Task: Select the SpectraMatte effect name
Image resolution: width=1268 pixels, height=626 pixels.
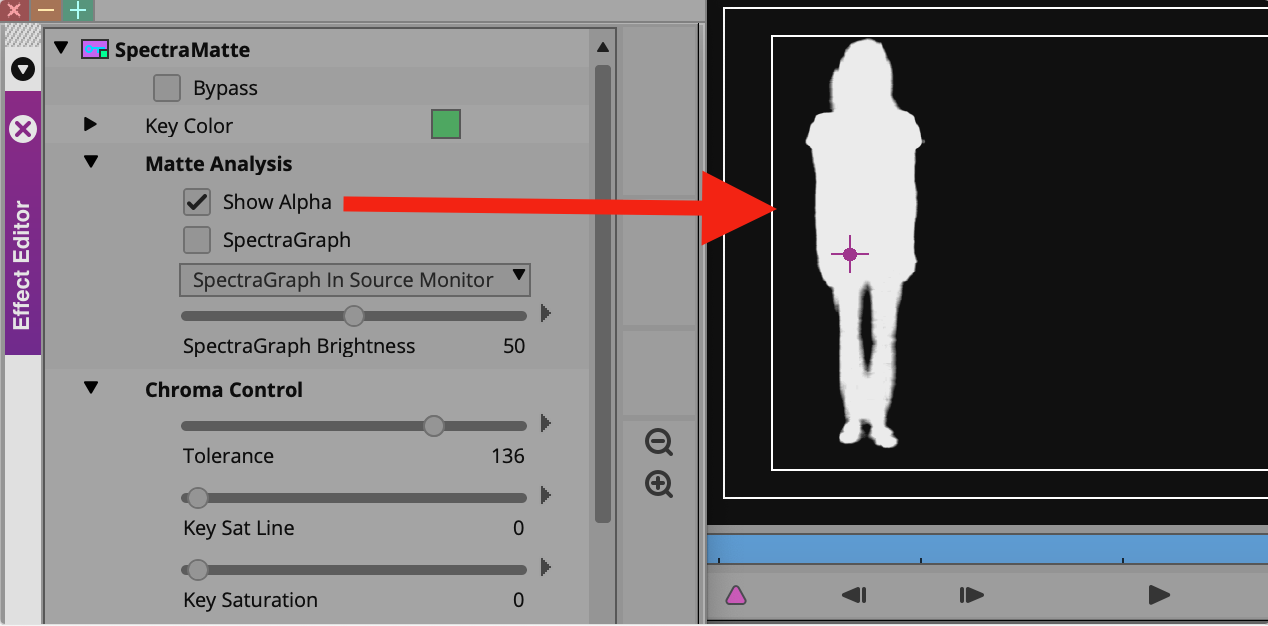Action: [x=182, y=50]
